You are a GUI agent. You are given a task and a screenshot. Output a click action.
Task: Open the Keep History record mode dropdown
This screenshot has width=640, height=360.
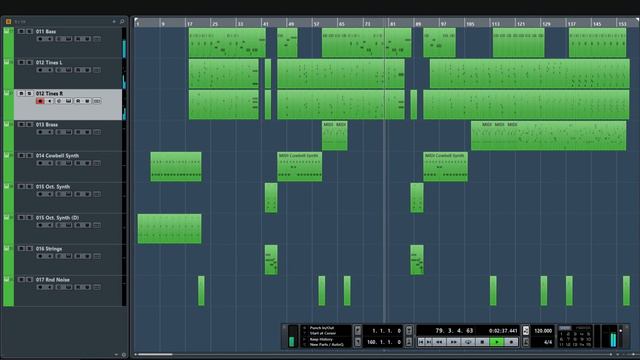(x=321, y=339)
